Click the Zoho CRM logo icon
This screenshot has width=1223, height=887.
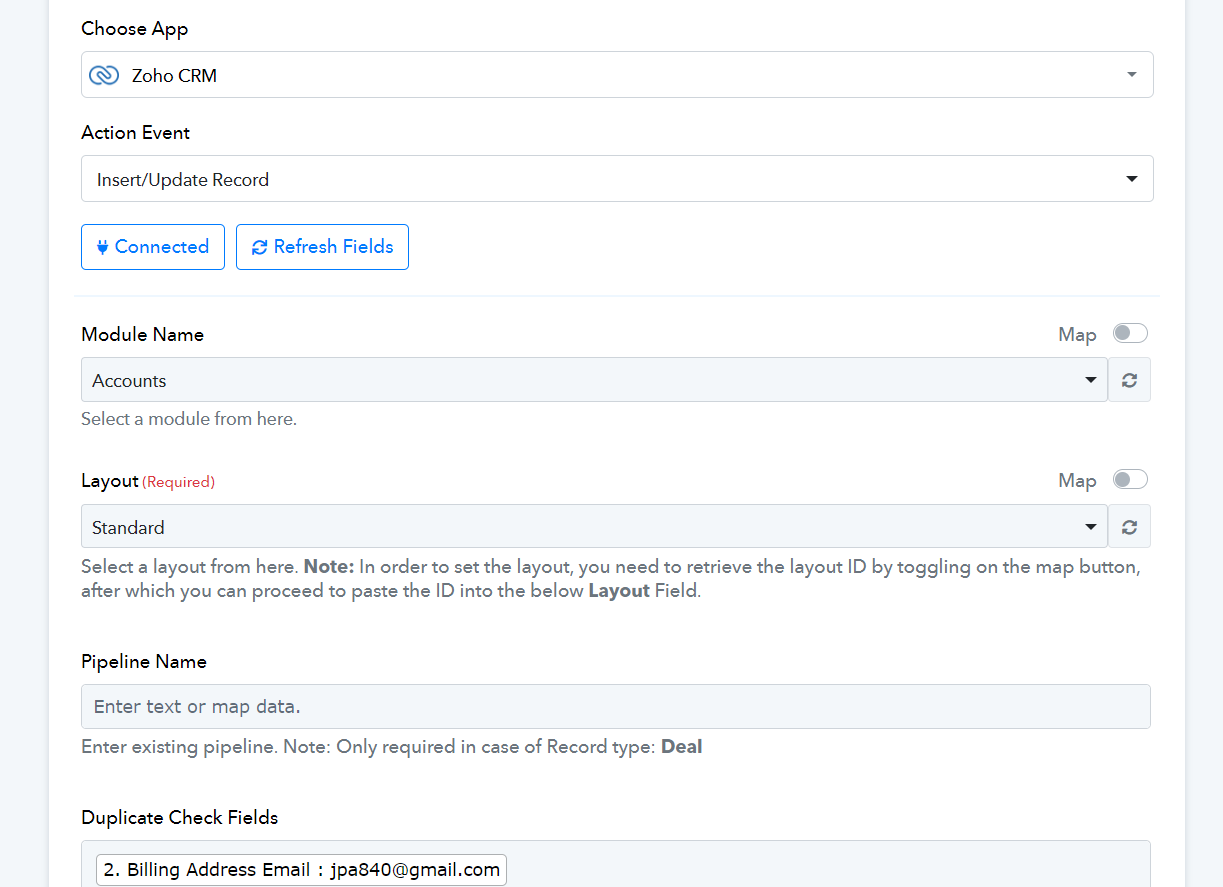pyautogui.click(x=104, y=75)
